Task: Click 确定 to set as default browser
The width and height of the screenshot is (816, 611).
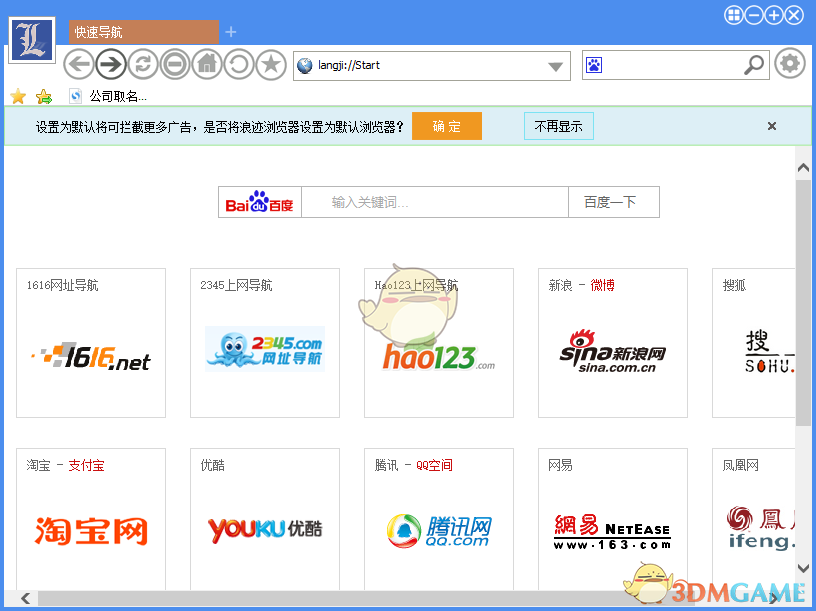Action: click(x=446, y=126)
